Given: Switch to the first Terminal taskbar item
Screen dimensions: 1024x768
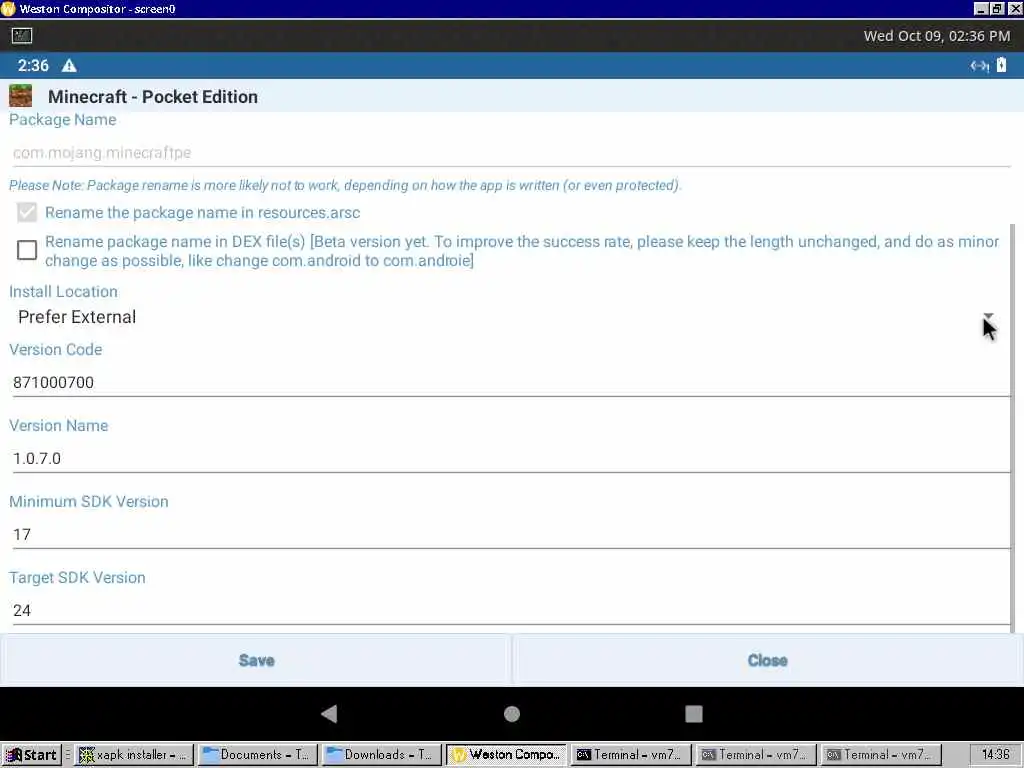Looking at the screenshot, I should (631, 755).
